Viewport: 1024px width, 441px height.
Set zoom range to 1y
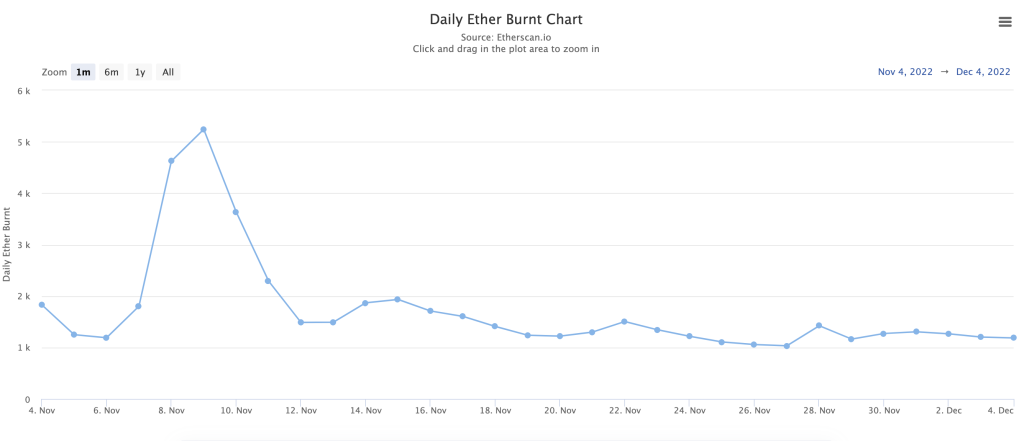[140, 72]
